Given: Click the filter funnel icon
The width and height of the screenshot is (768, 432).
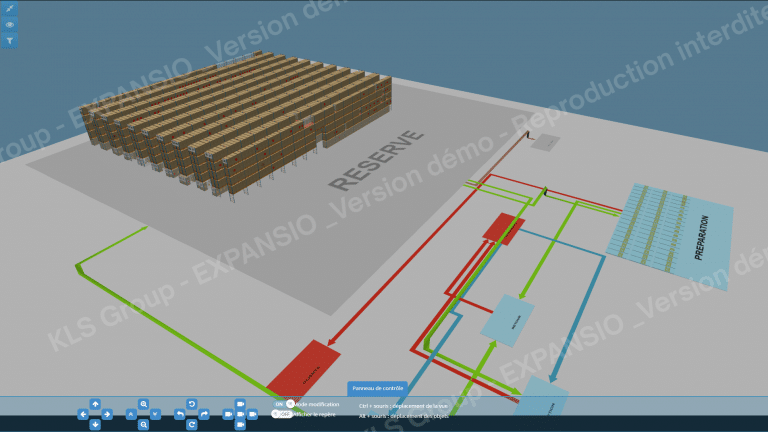Looking at the screenshot, I should 9,41.
